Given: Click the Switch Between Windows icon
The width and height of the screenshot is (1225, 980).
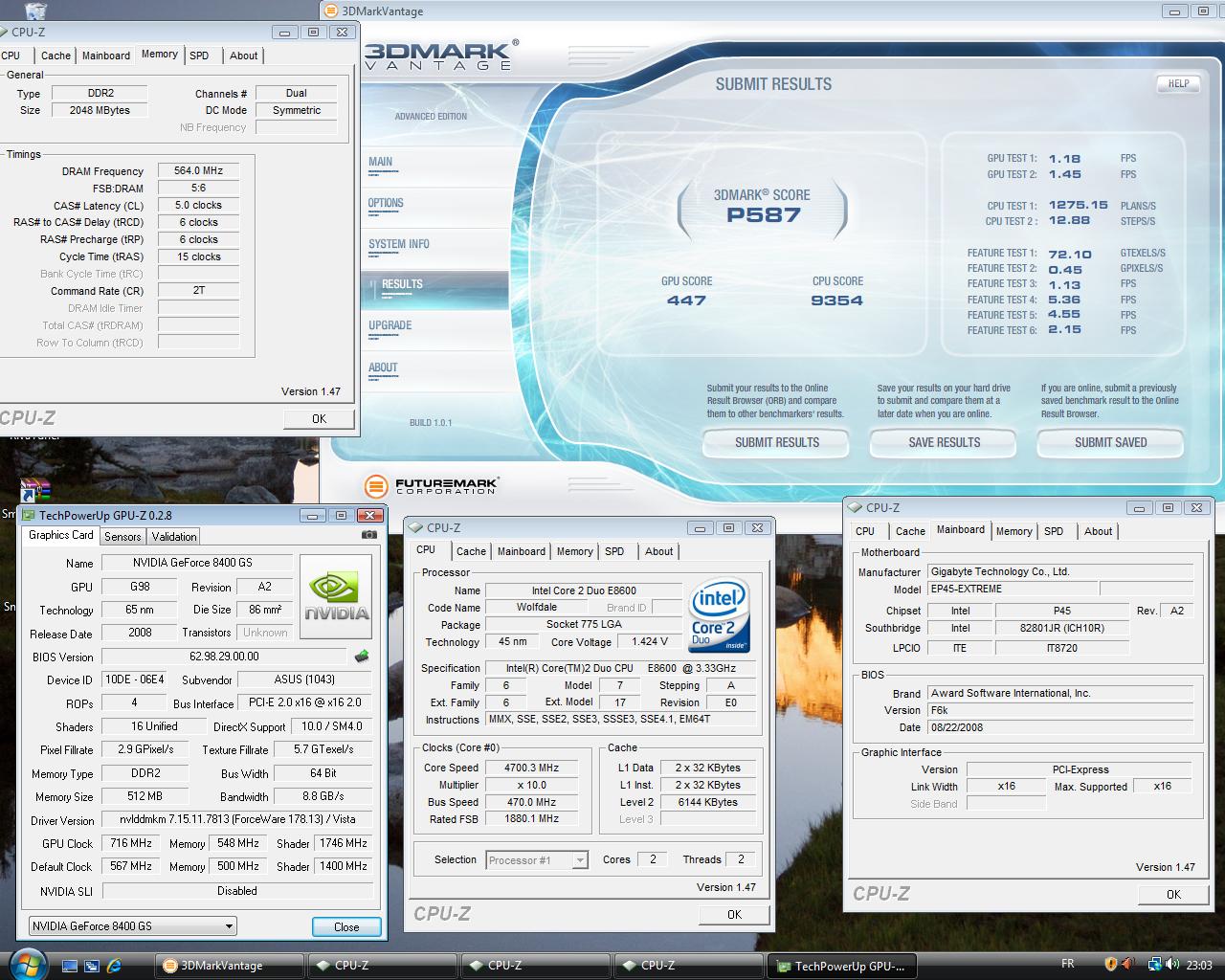Looking at the screenshot, I should click(92, 966).
